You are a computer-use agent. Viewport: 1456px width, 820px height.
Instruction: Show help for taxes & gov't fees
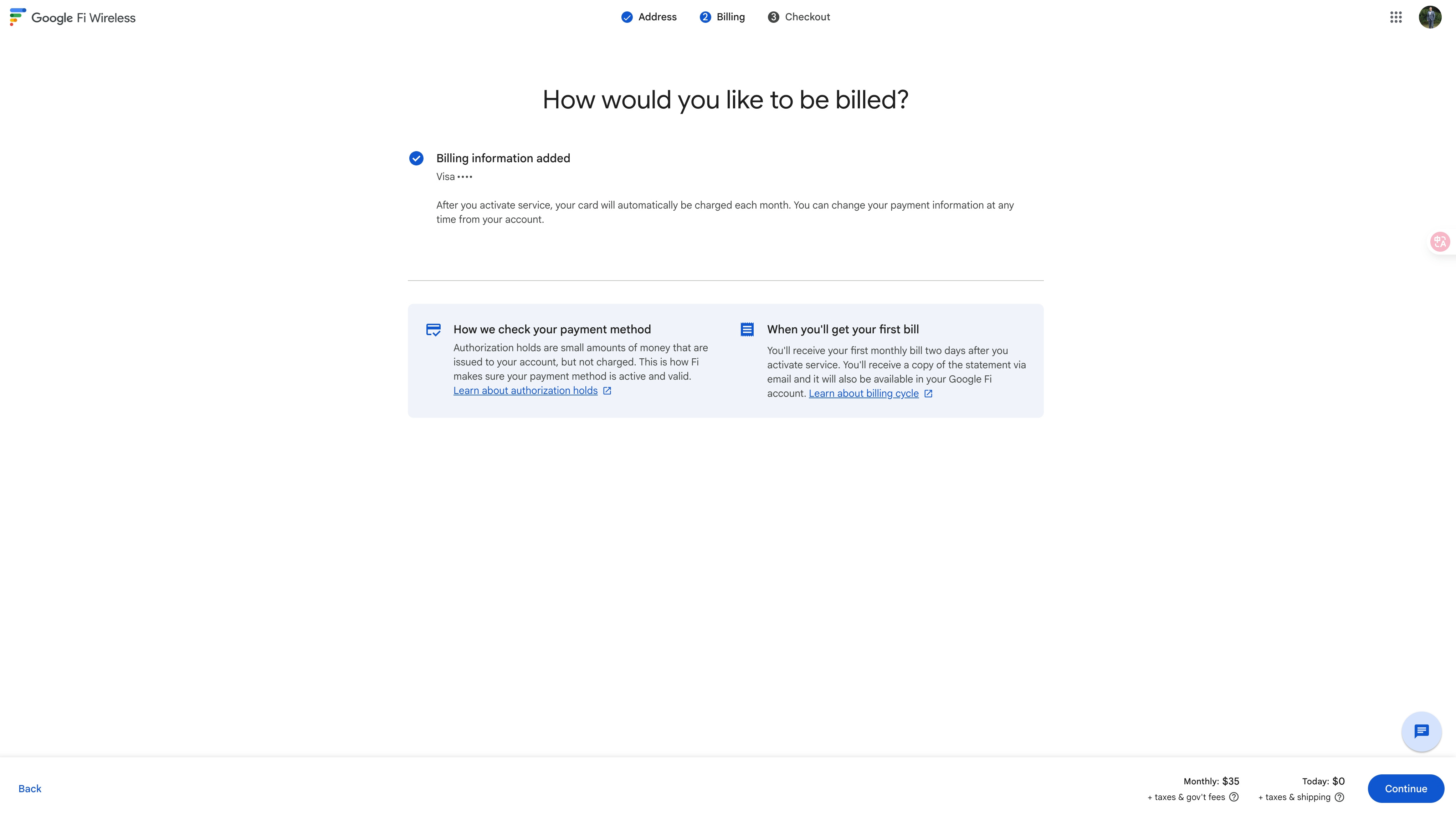click(x=1234, y=797)
